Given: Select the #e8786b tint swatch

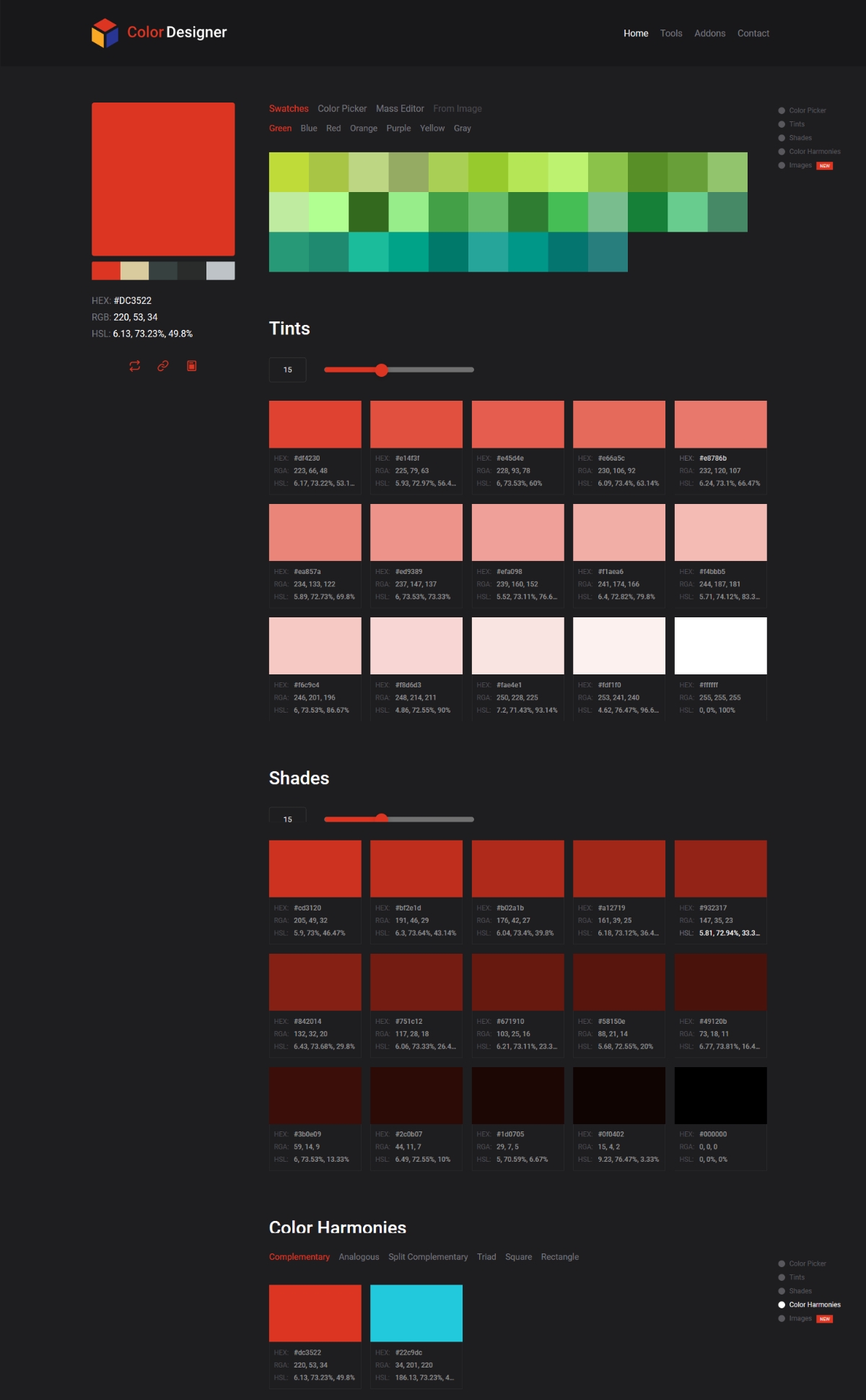Looking at the screenshot, I should point(720,425).
